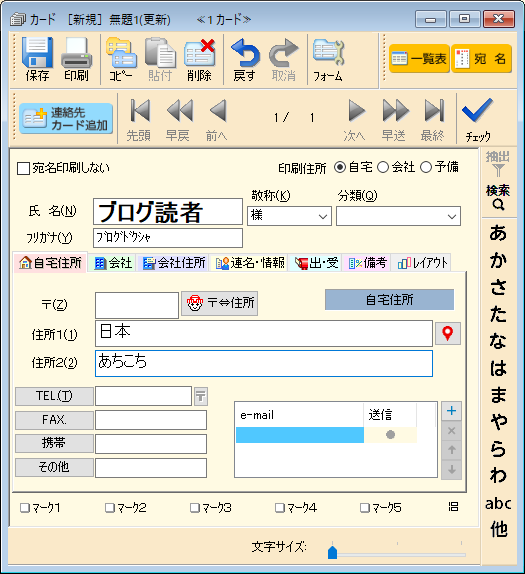Click the TEL label button
The width and height of the screenshot is (525, 574).
point(54,396)
